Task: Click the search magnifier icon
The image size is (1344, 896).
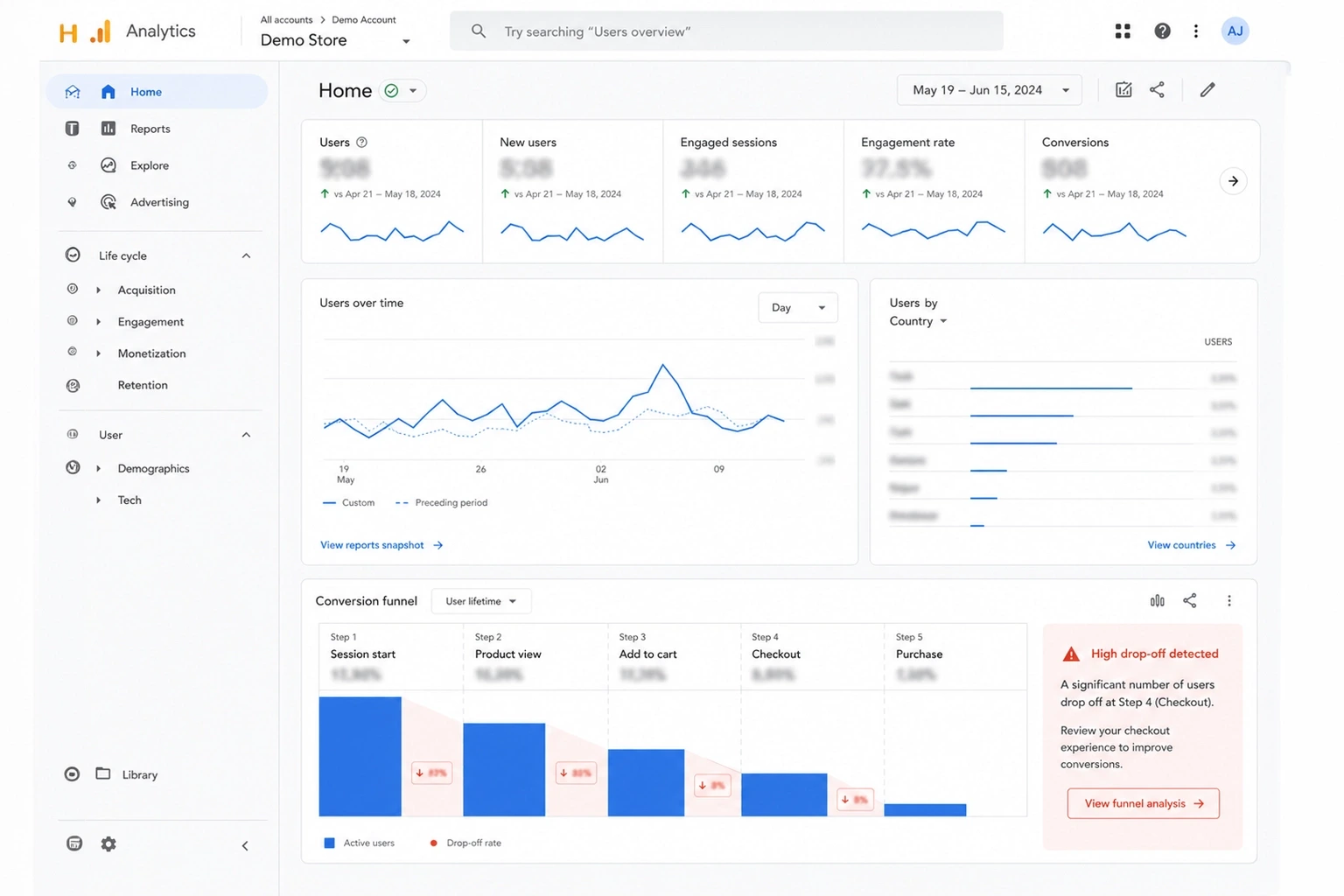Action: [x=479, y=31]
